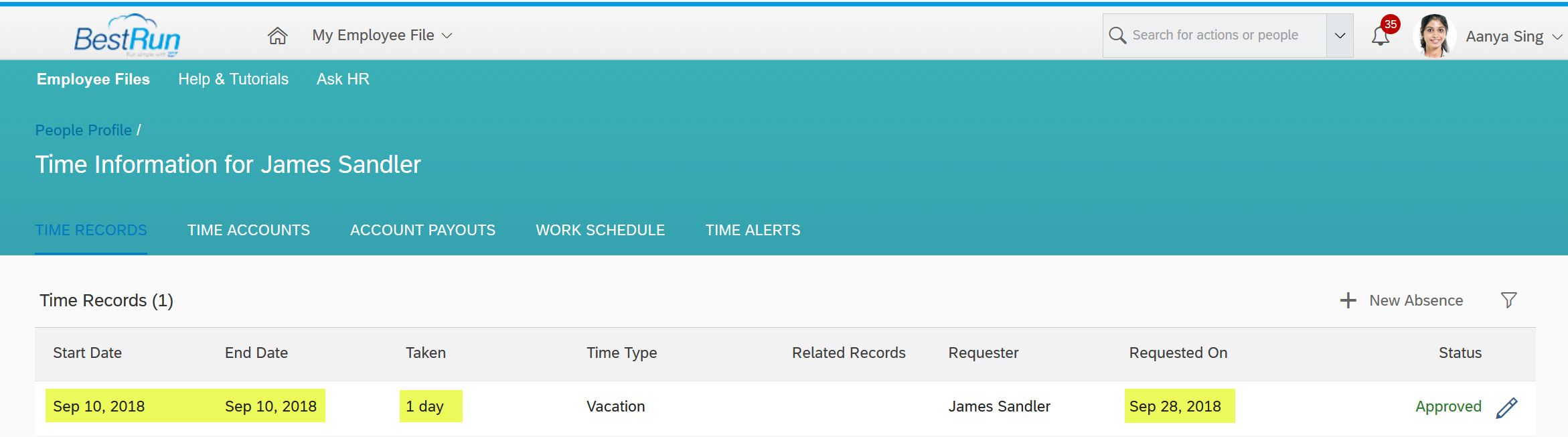Follow the People Profile breadcrumb link
The image size is (1568, 437).
tap(84, 130)
